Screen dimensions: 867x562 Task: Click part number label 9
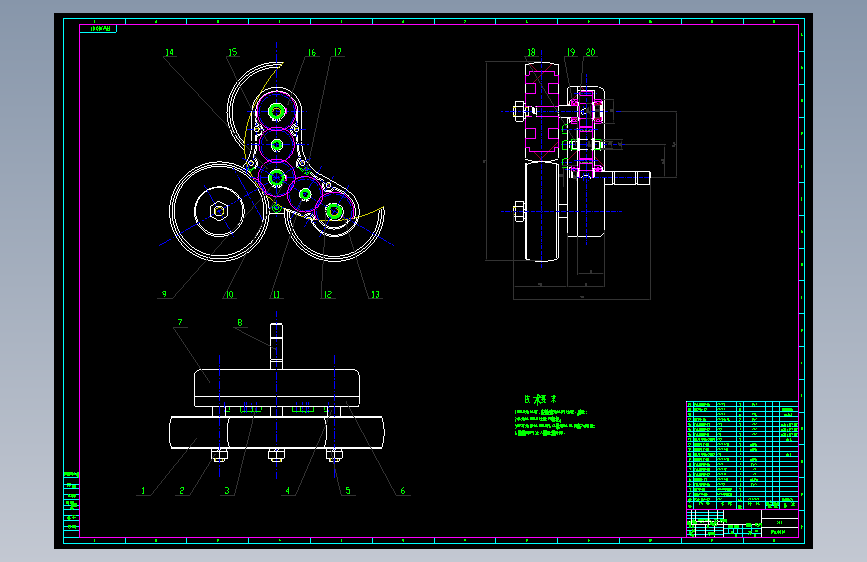point(164,294)
